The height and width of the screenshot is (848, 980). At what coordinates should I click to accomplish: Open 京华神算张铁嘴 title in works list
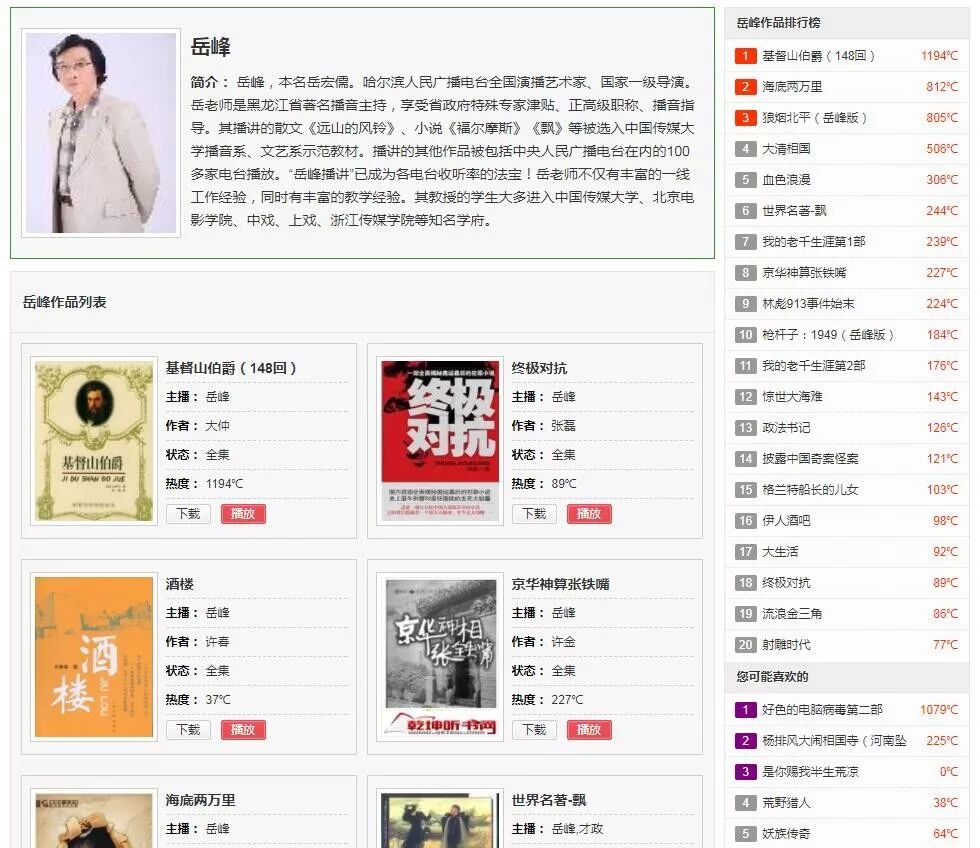tap(560, 584)
